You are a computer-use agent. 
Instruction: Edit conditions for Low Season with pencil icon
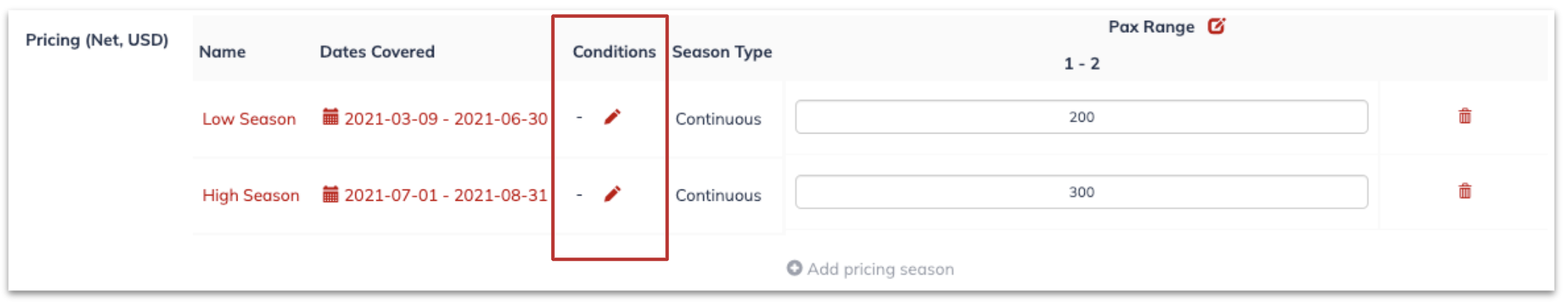pyautogui.click(x=612, y=117)
